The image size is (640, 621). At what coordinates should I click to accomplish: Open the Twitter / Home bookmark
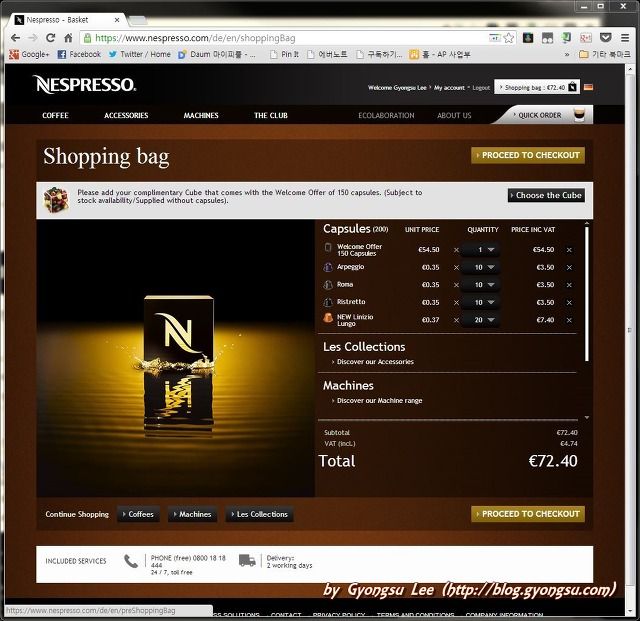click(140, 54)
